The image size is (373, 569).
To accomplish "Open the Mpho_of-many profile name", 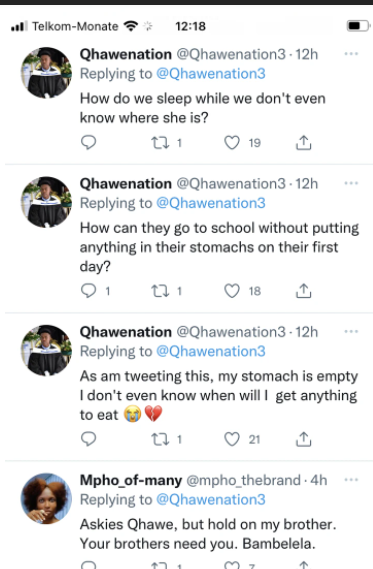I will [x=131, y=480].
